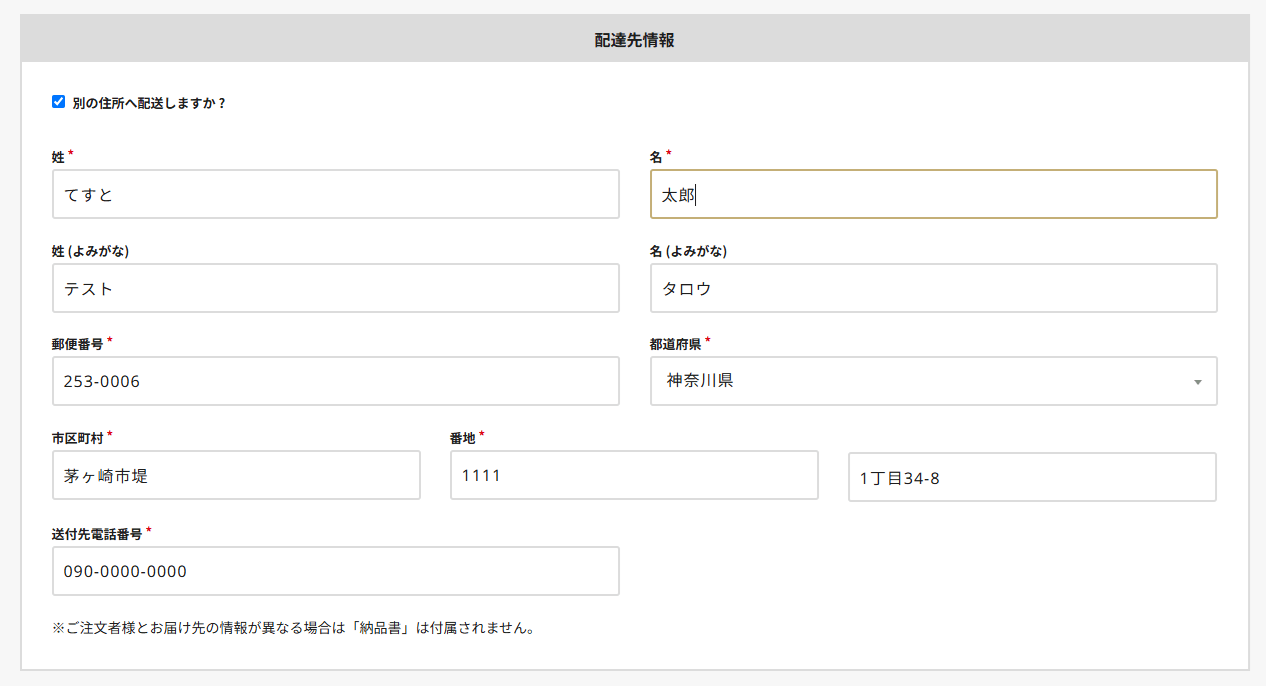
Task: Click the 送付先電話番号 label
Action: [96, 534]
